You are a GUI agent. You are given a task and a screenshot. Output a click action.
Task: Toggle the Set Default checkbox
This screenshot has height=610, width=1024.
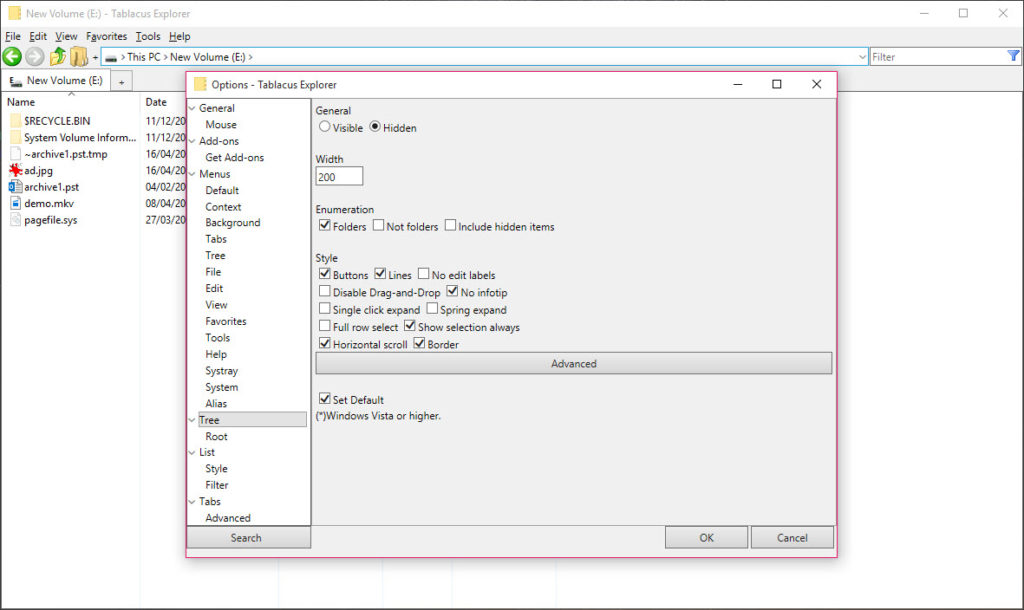[x=325, y=398]
